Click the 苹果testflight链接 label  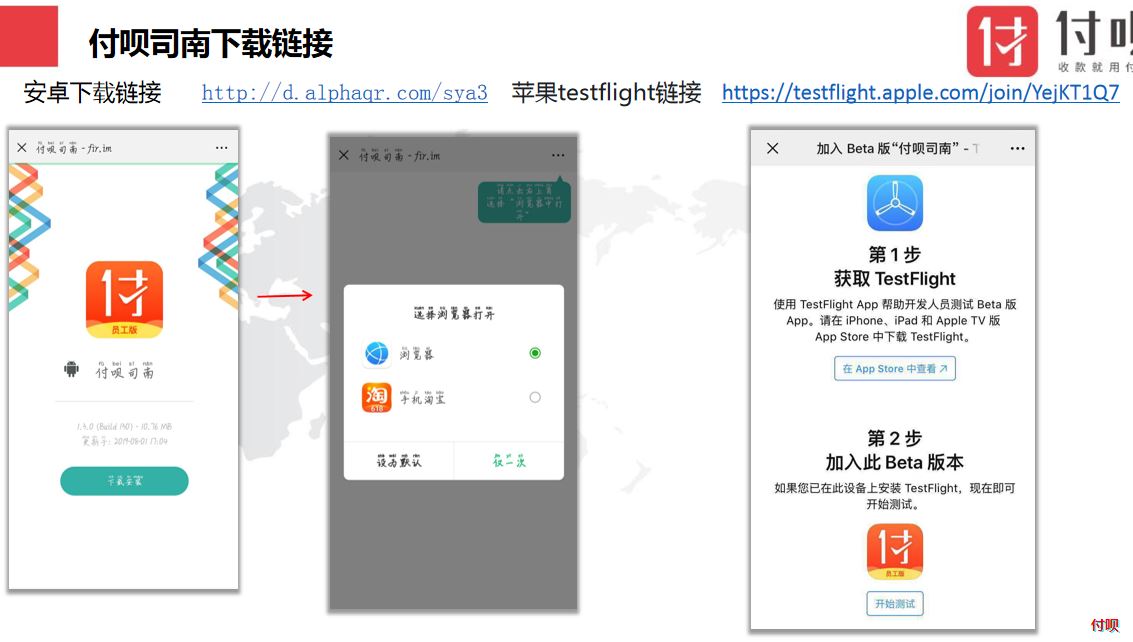coord(606,93)
